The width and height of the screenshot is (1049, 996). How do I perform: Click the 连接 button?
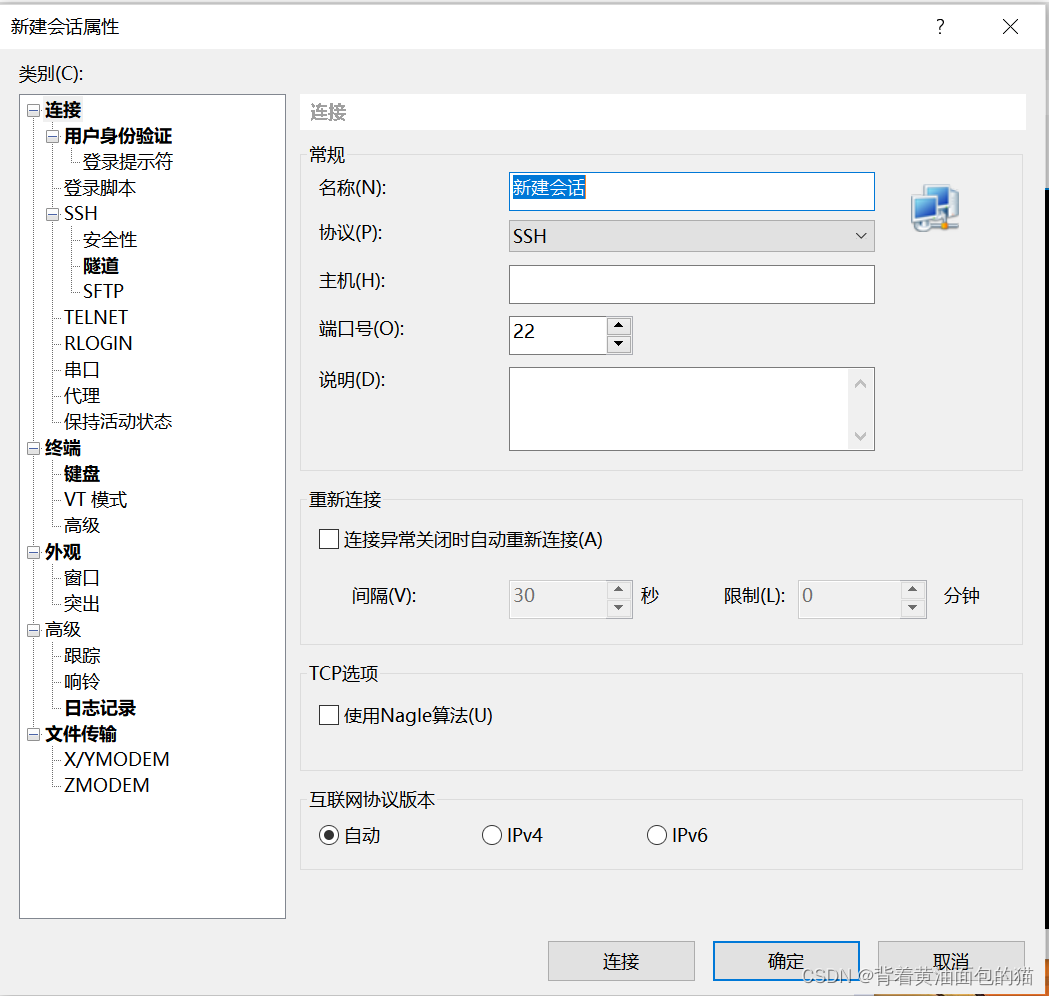[x=621, y=961]
